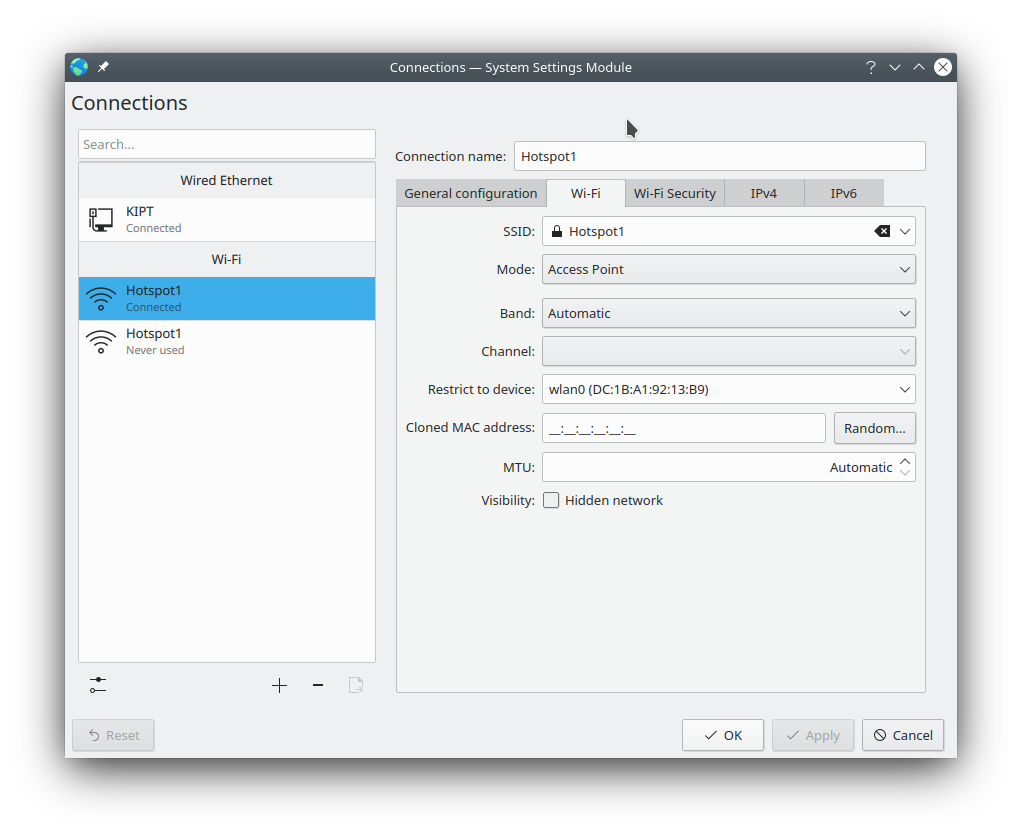Image resolution: width=1022 pixels, height=835 pixels.
Task: Focus the Search connections field
Action: pyautogui.click(x=227, y=144)
